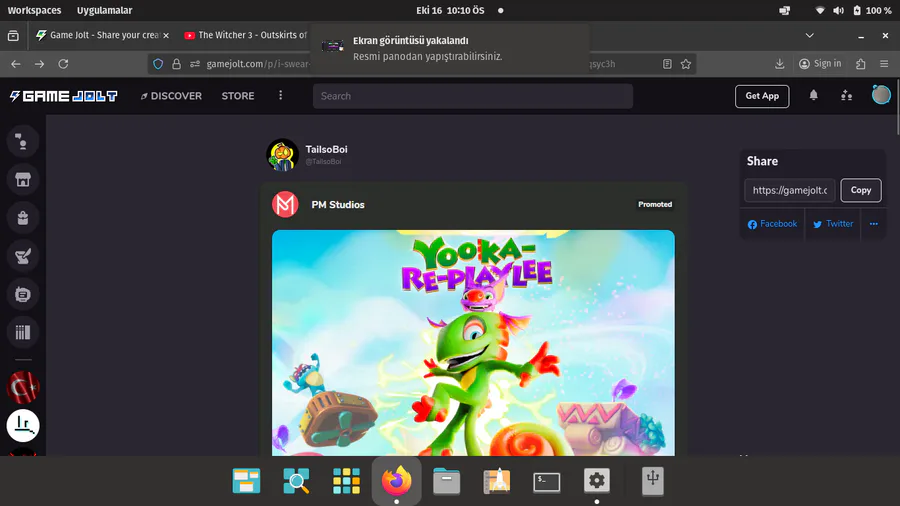Screen dimensions: 900x506
Task: Open the friends icon in header
Action: click(x=847, y=95)
